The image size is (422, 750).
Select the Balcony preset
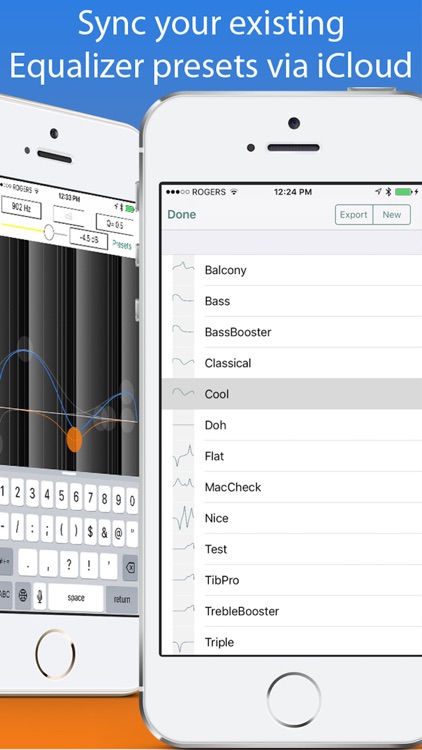[292, 270]
